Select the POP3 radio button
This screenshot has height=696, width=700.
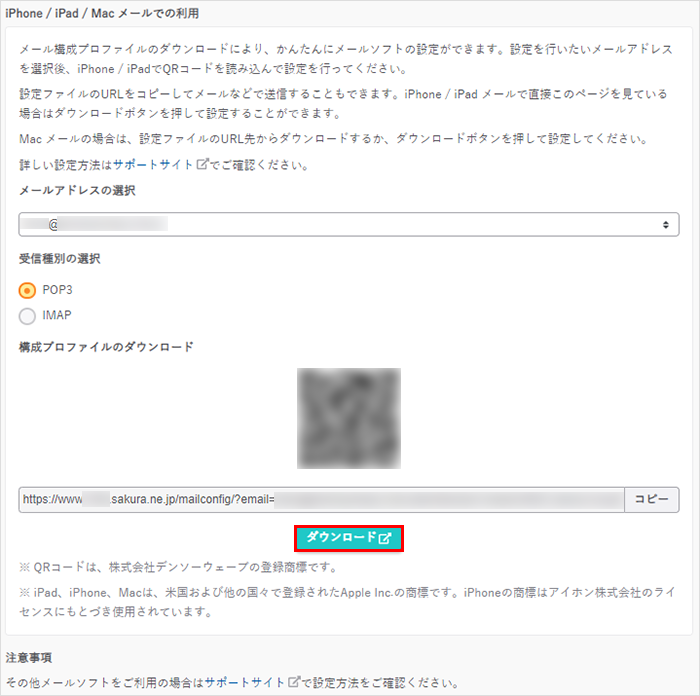point(27,291)
